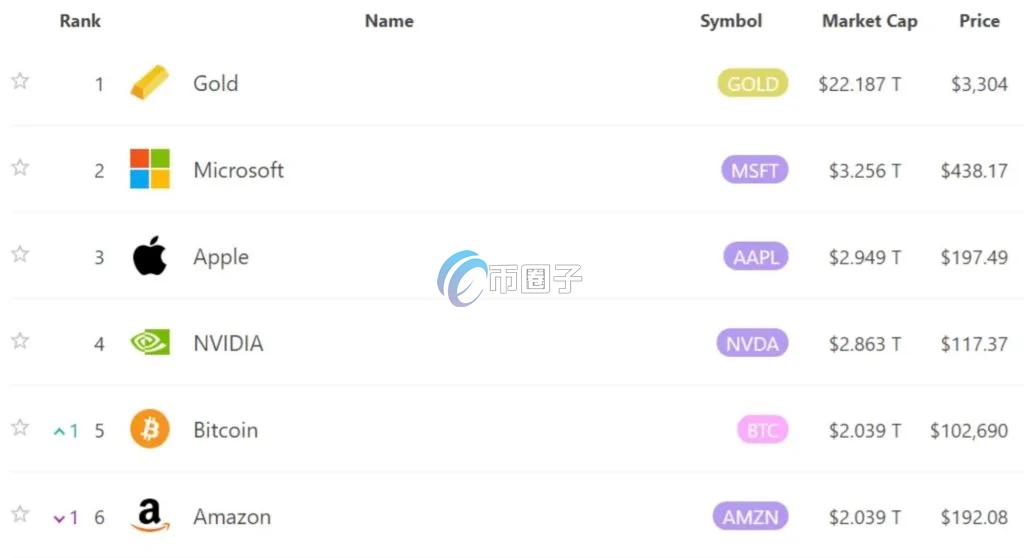
Task: Sort assets by the Price header
Action: [x=979, y=21]
